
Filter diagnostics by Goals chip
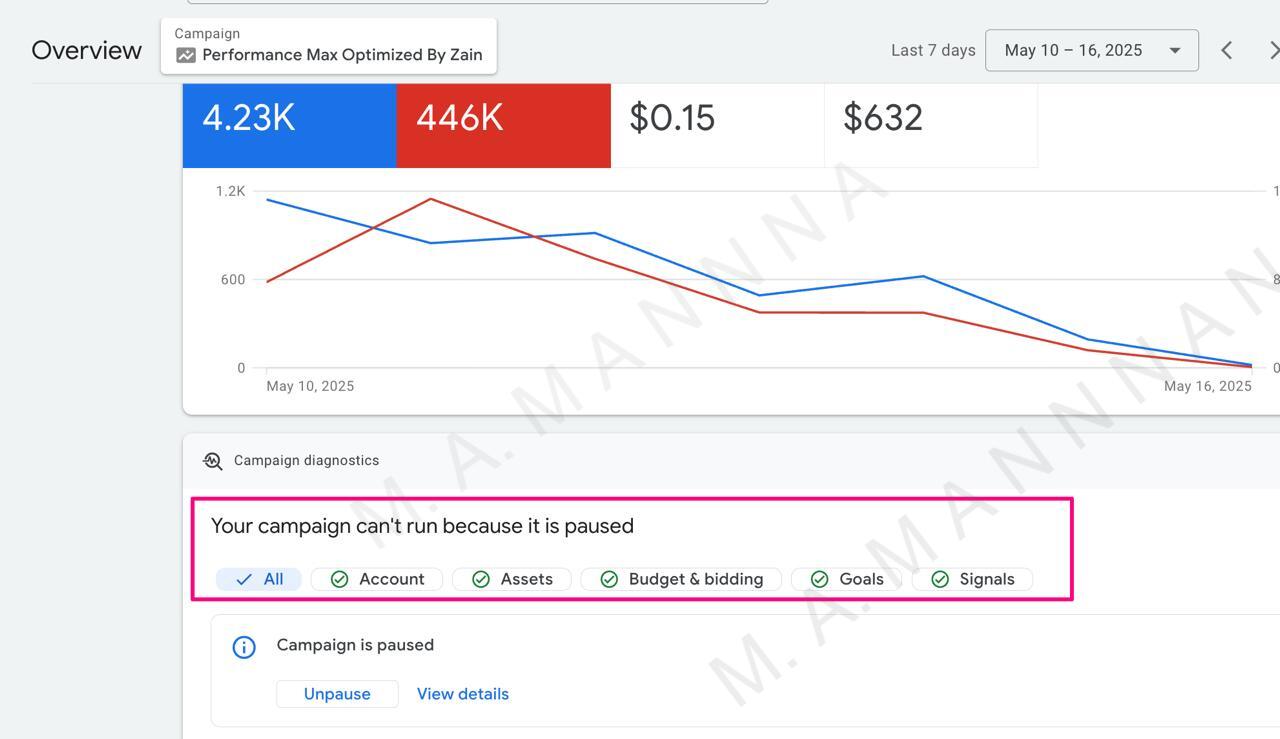(x=847, y=579)
